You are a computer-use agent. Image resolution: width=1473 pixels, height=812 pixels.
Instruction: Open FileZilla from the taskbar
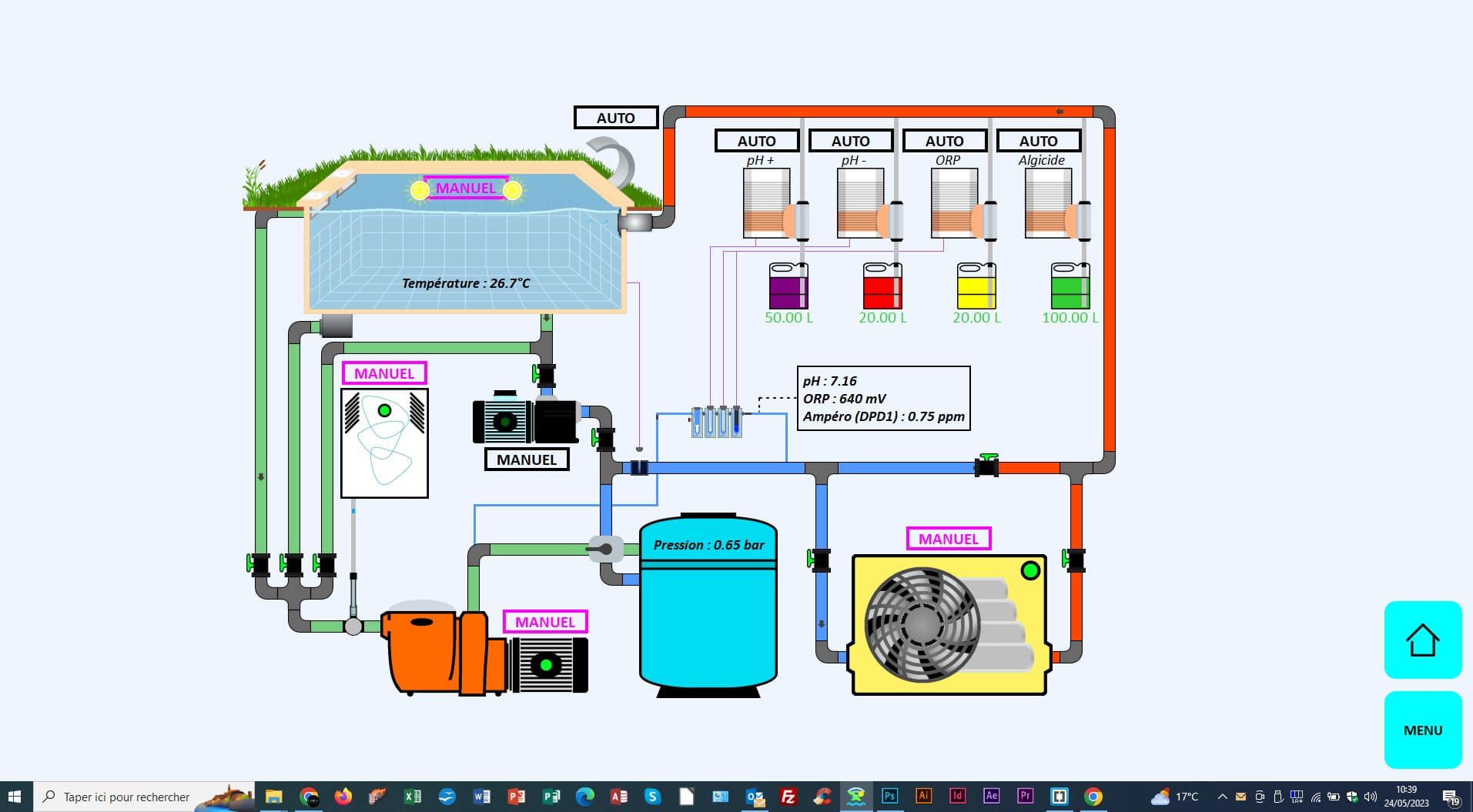click(788, 797)
